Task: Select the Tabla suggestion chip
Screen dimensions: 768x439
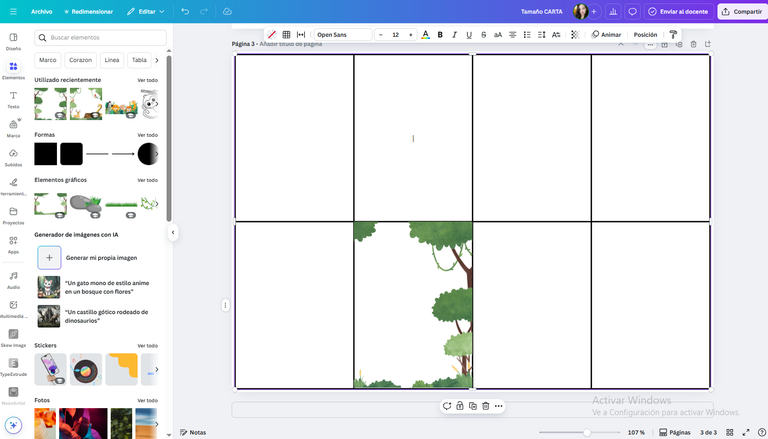Action: [x=139, y=60]
